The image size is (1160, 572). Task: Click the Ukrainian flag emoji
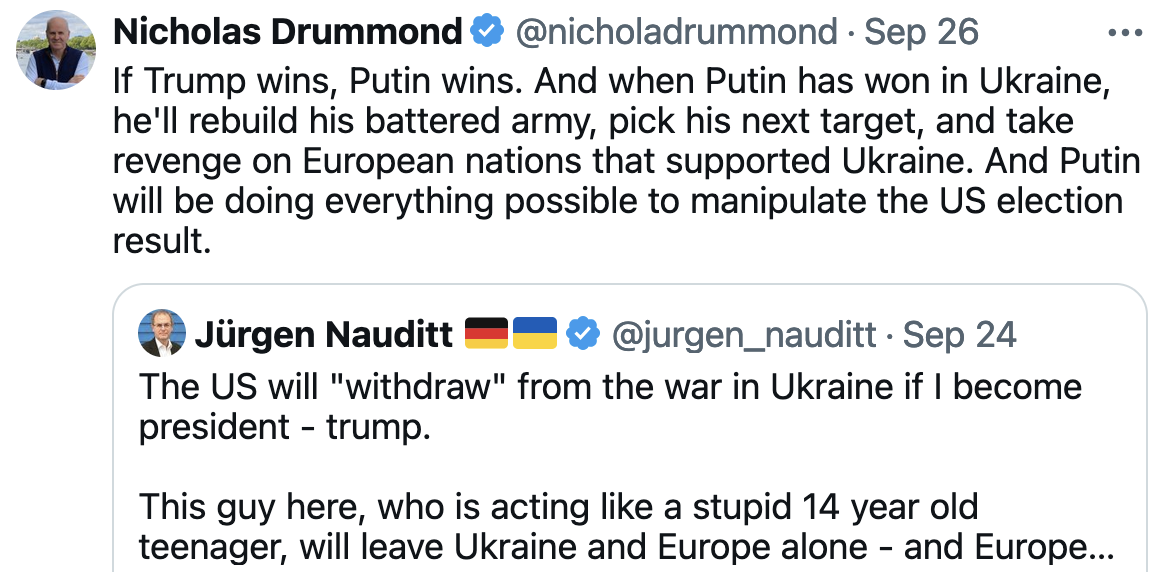[x=535, y=333]
